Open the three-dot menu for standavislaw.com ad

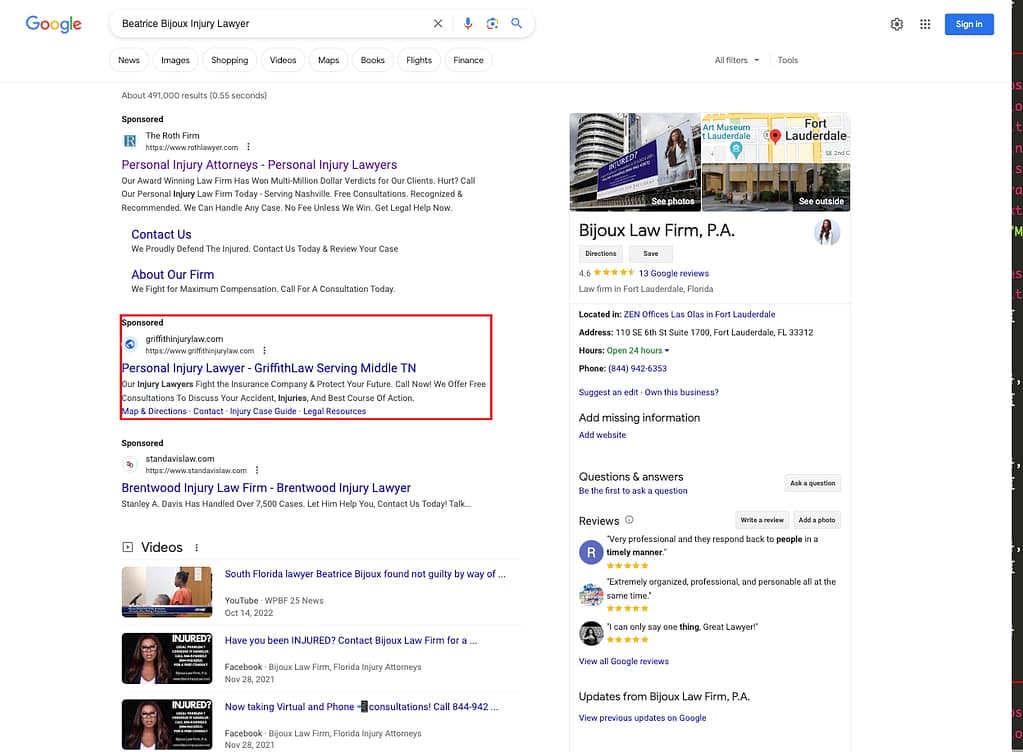pos(257,470)
